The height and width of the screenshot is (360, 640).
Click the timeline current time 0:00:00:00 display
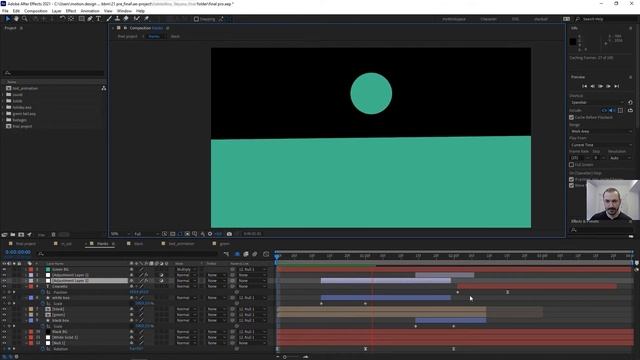[x=18, y=252]
